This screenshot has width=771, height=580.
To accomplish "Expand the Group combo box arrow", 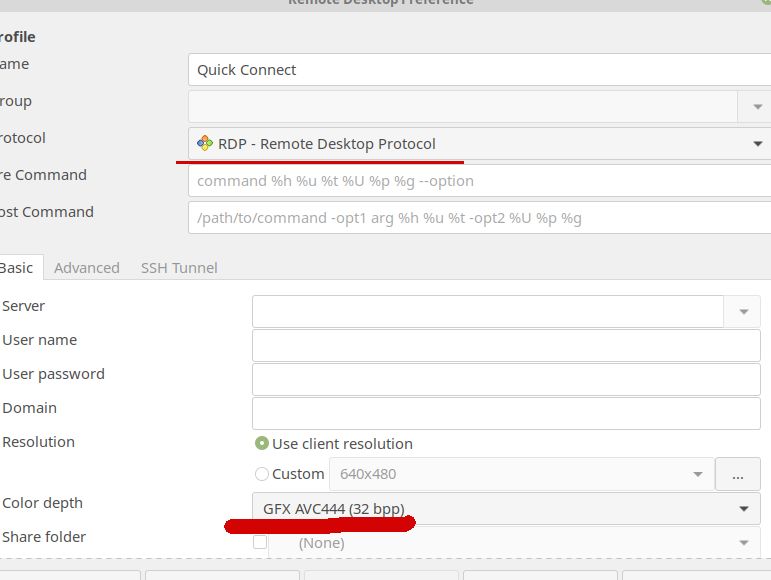I will (757, 107).
